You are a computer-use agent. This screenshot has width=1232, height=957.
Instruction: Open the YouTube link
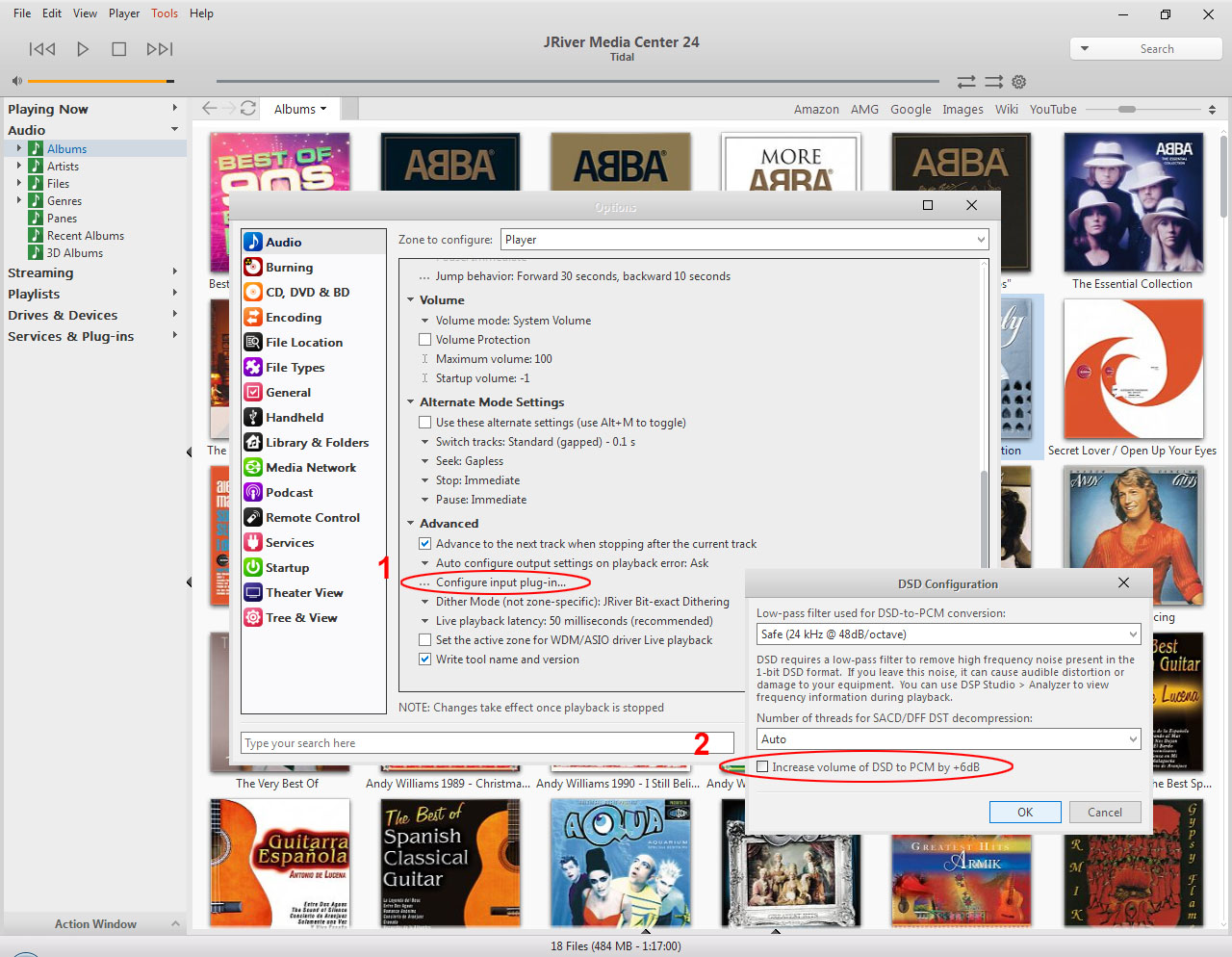tap(1053, 109)
